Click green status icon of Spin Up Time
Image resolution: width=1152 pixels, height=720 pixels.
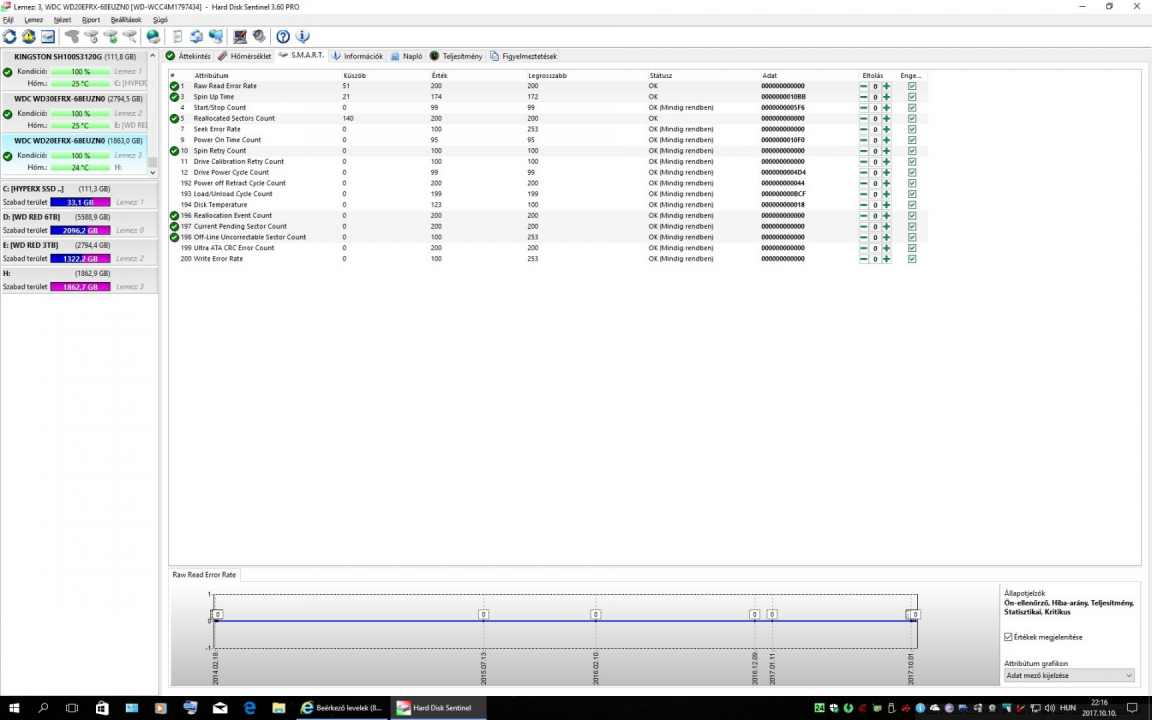point(174,97)
